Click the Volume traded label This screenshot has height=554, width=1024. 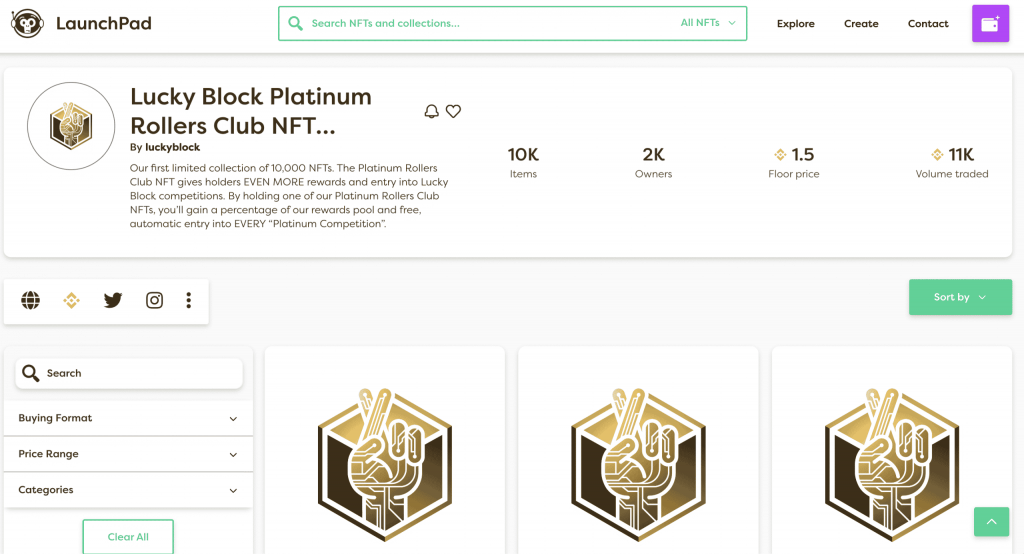coord(952,174)
